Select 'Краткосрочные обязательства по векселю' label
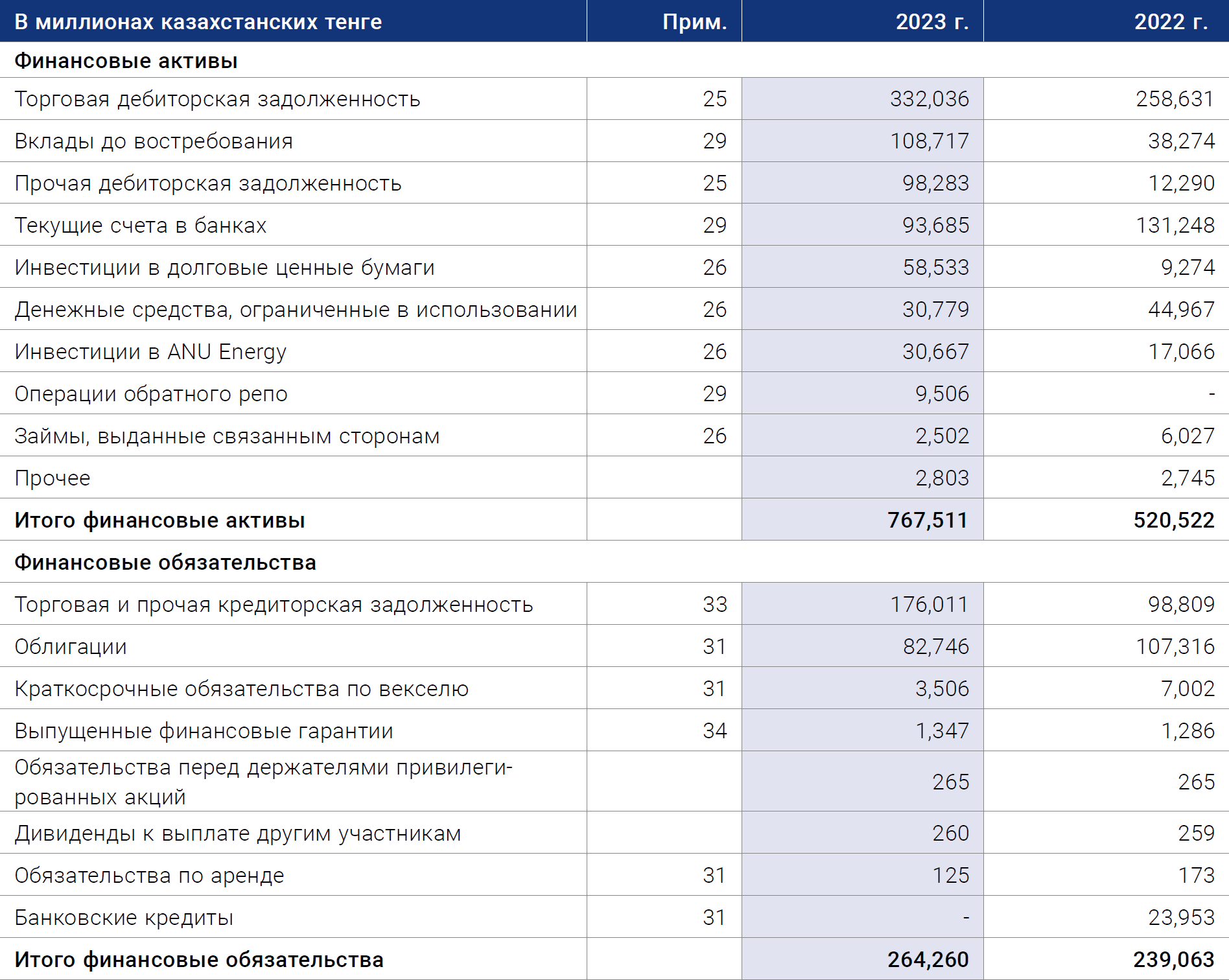1229x980 pixels. pos(242,689)
